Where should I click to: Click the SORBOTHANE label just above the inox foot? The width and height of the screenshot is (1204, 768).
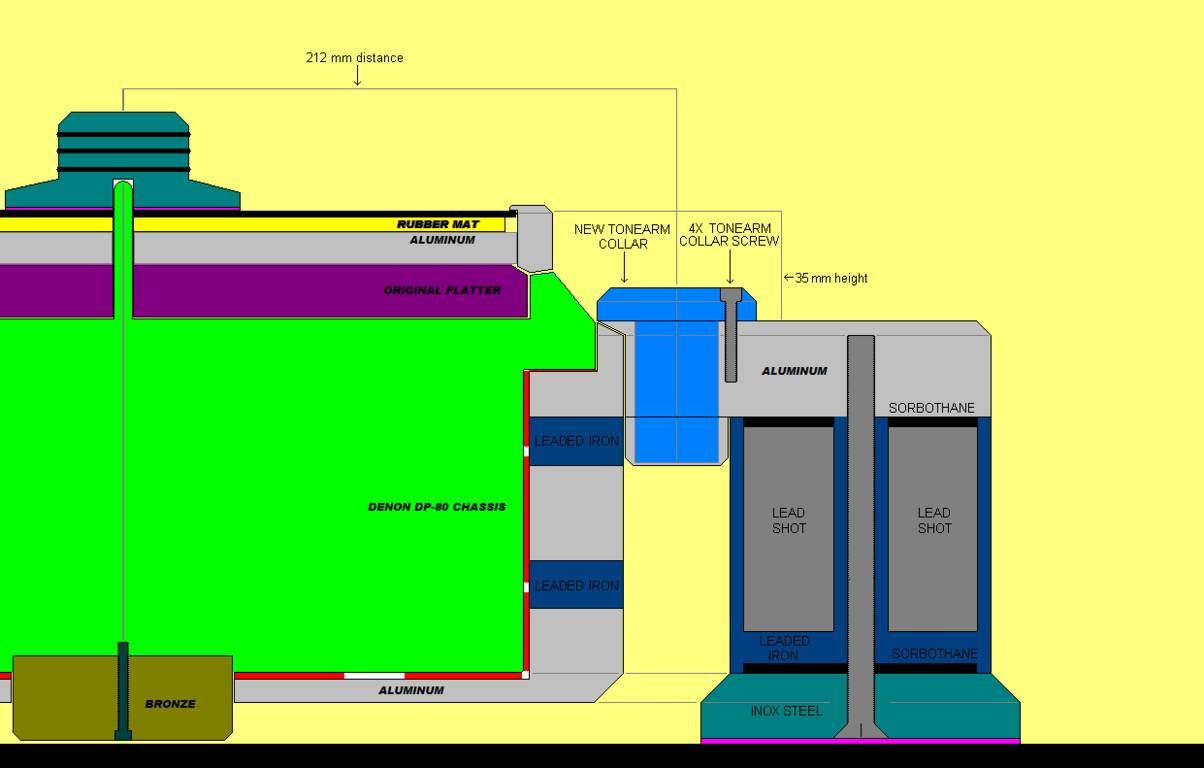934,653
